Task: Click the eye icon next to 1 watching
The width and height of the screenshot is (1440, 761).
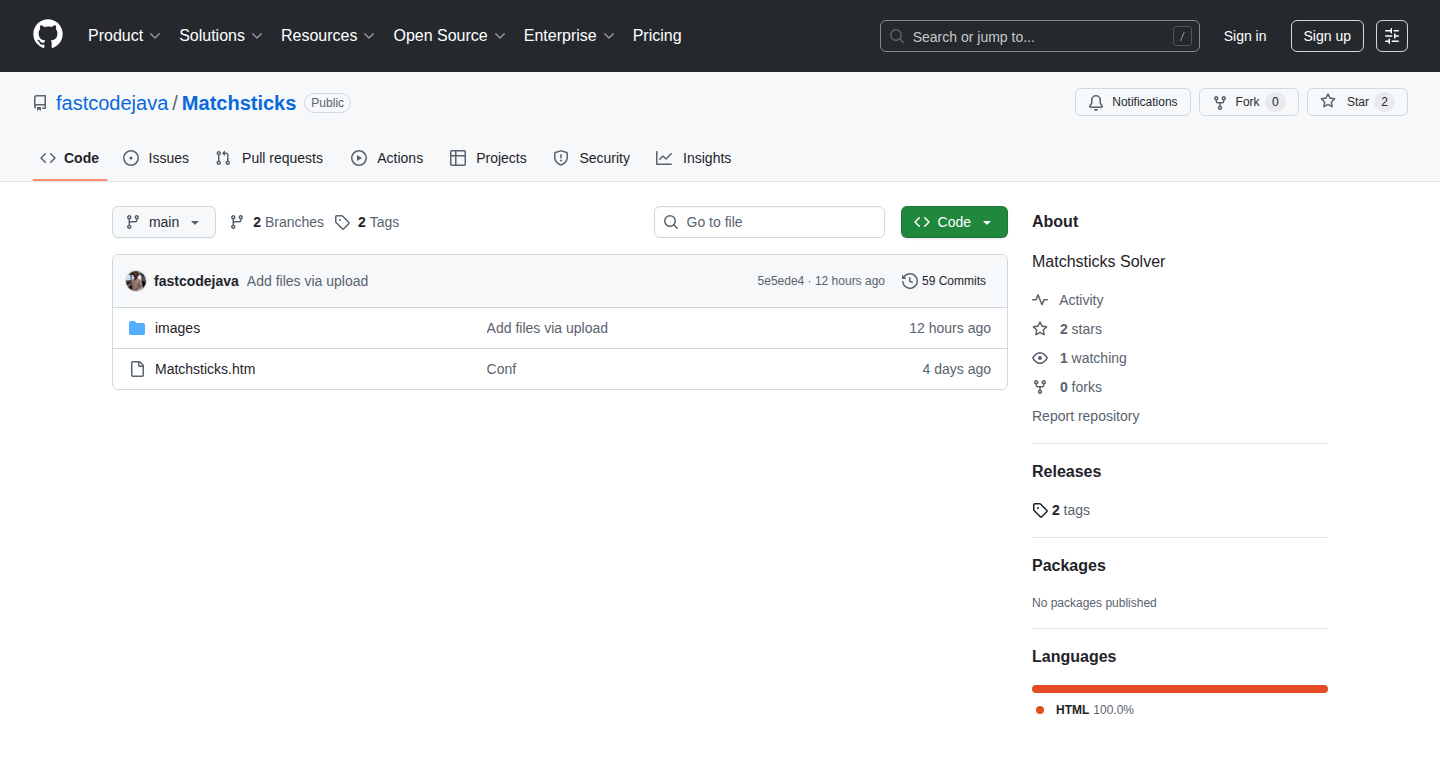Action: 1040,358
